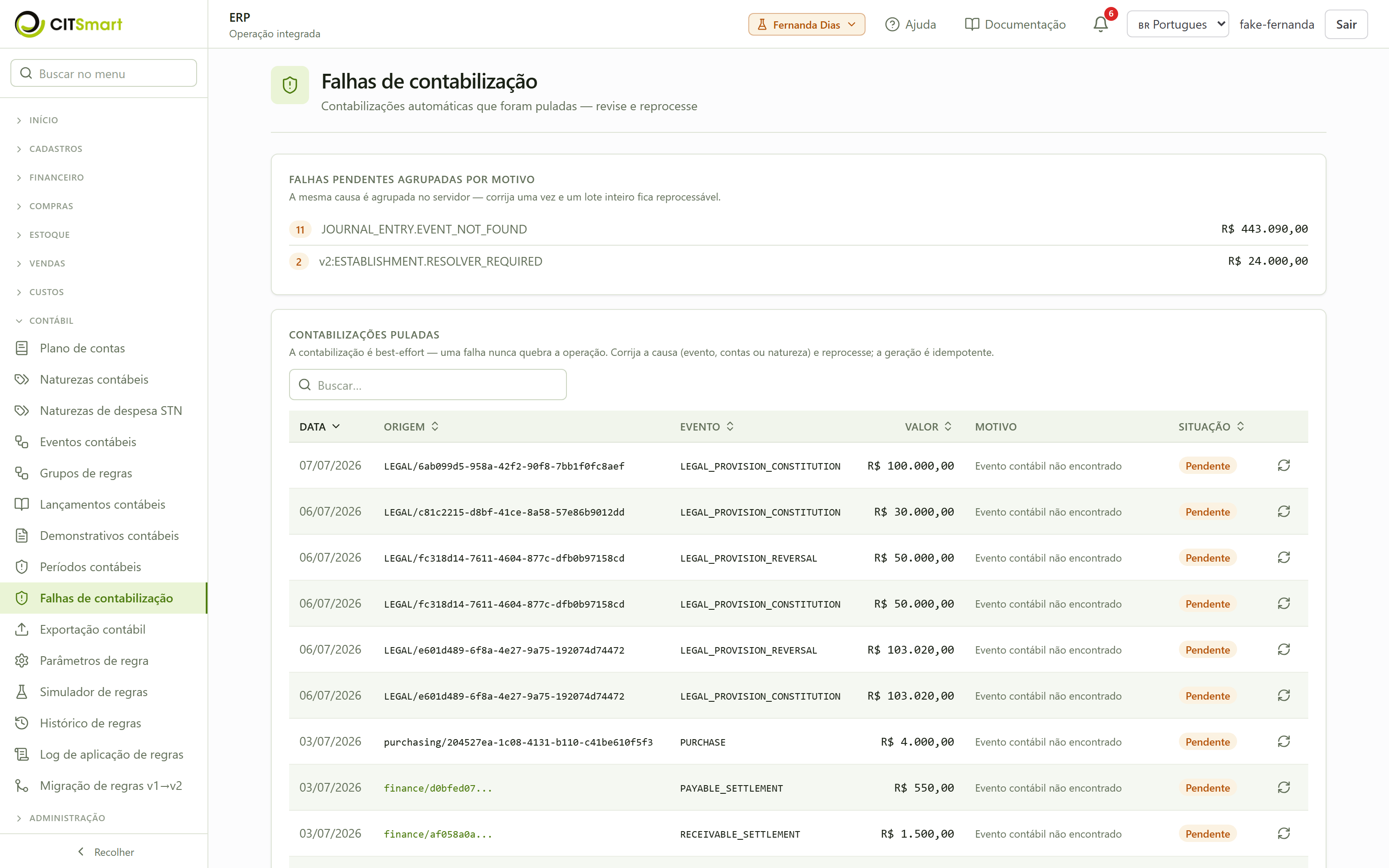Click the notifications bell icon
Screen dimensions: 1389x868
pos(1100,24)
